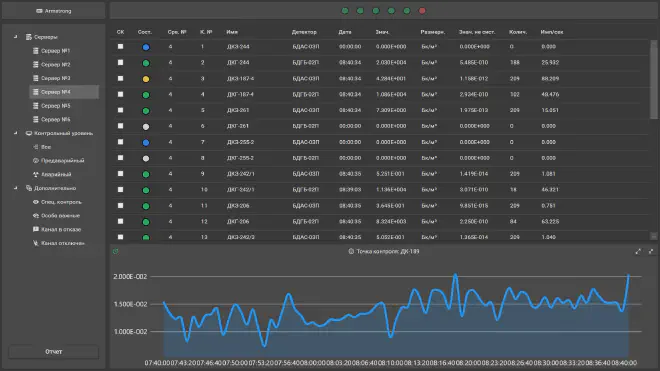Image resolution: width=660 pixels, height=371 pixels.
Task: Sort by the Имя column header
Action: [x=232, y=32]
